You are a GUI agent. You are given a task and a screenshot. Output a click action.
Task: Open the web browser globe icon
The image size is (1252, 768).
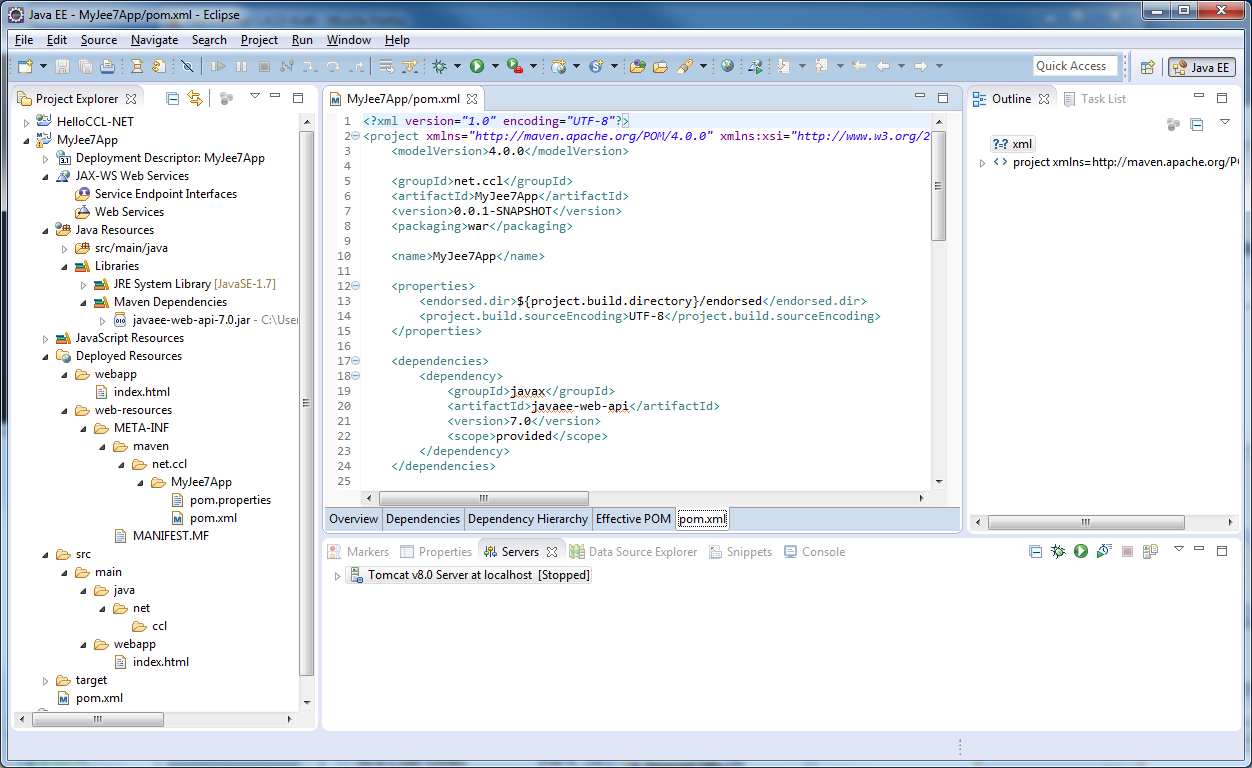click(727, 66)
